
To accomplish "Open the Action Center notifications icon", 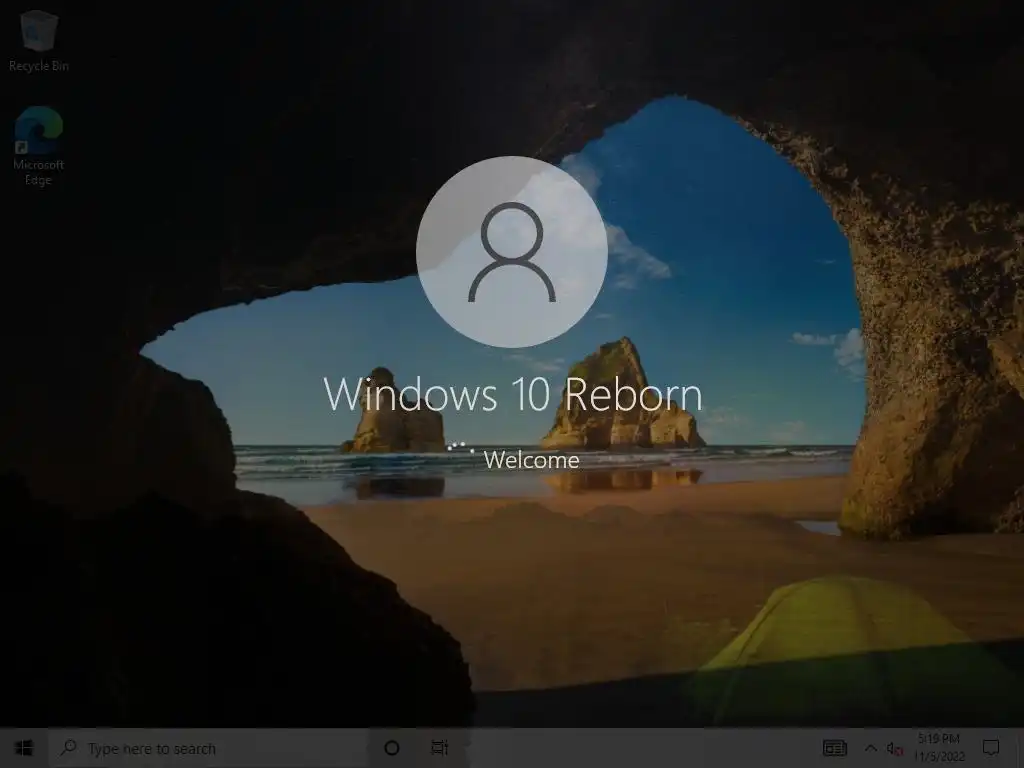I will (991, 748).
